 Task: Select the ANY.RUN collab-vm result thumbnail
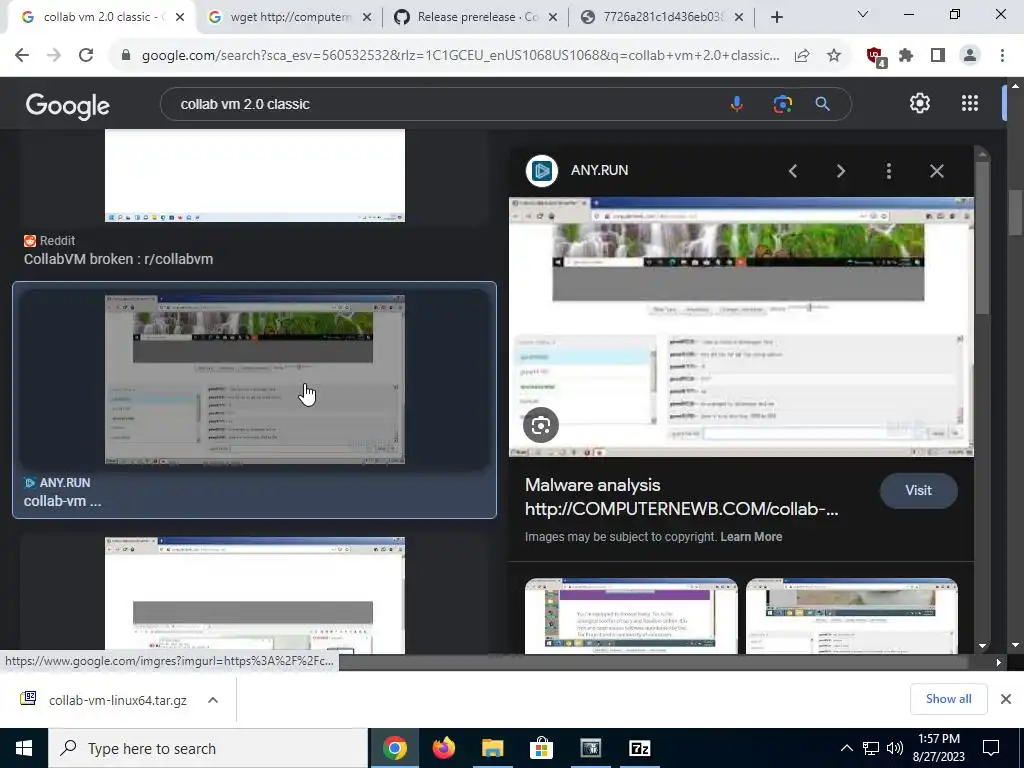pyautogui.click(x=255, y=379)
